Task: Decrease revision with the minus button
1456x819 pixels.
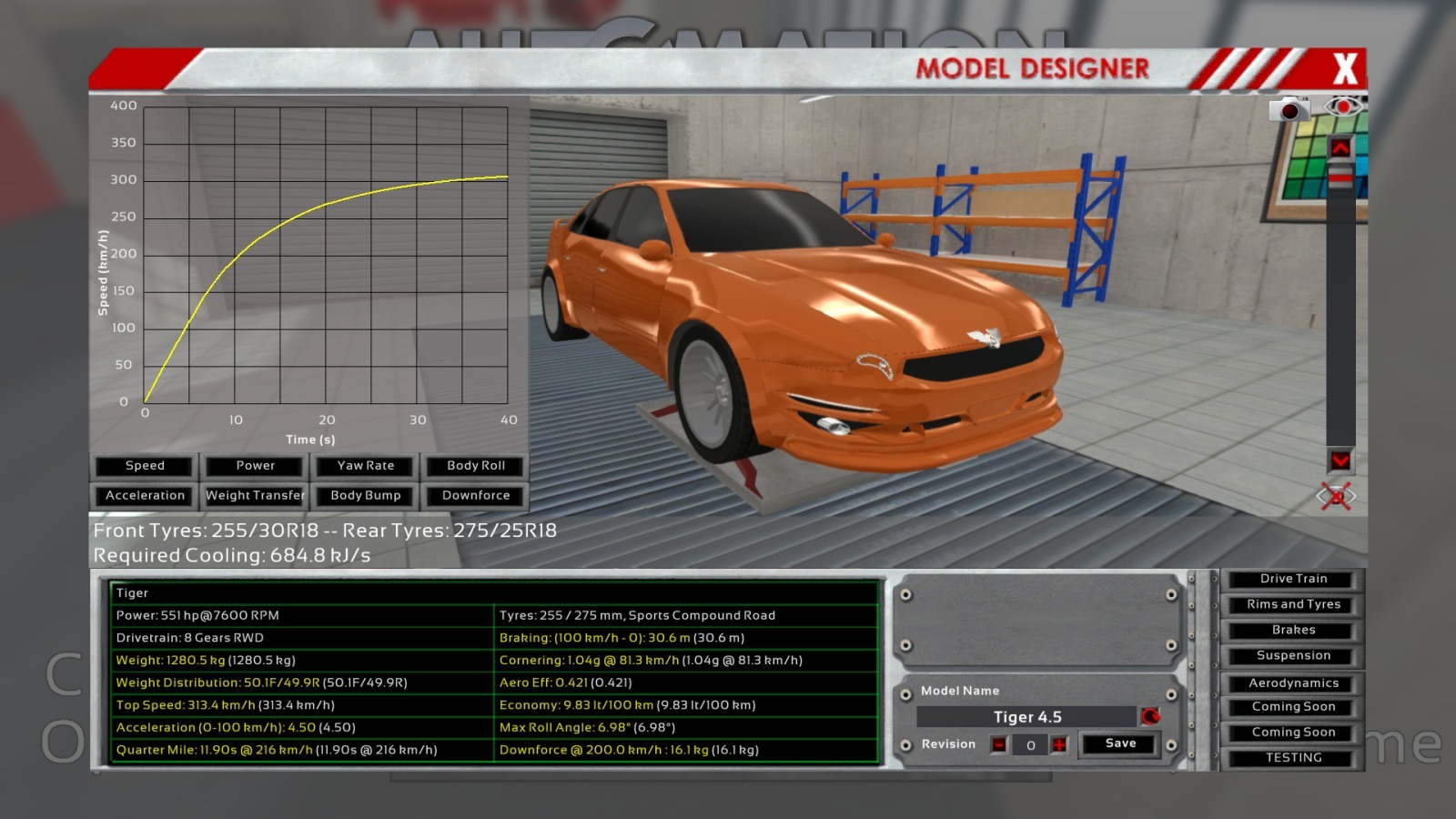Action: click(999, 744)
